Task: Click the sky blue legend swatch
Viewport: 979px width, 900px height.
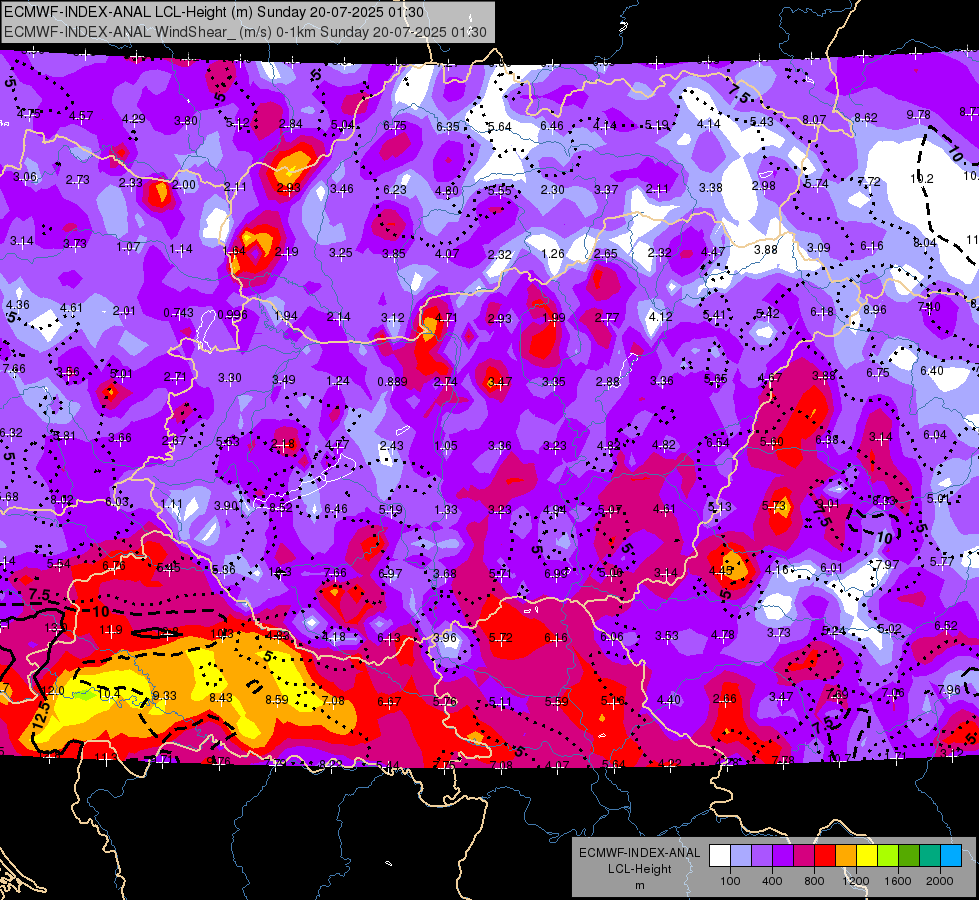Action: tap(951, 856)
